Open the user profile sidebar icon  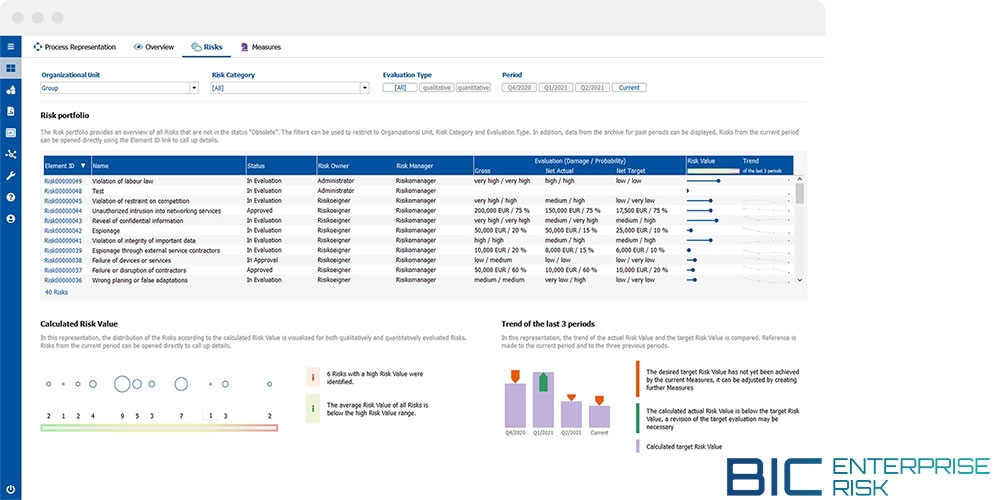[10, 219]
